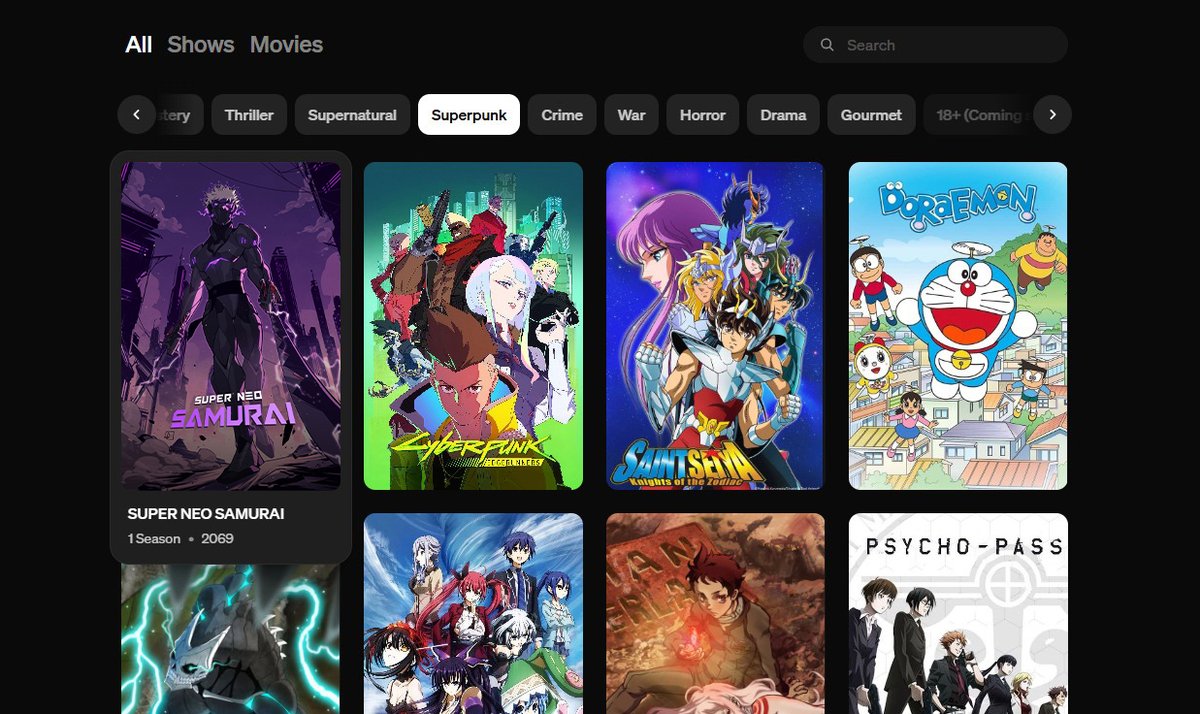Open the Super Neo Samurai poster
Image resolution: width=1200 pixels, height=714 pixels.
coord(231,326)
